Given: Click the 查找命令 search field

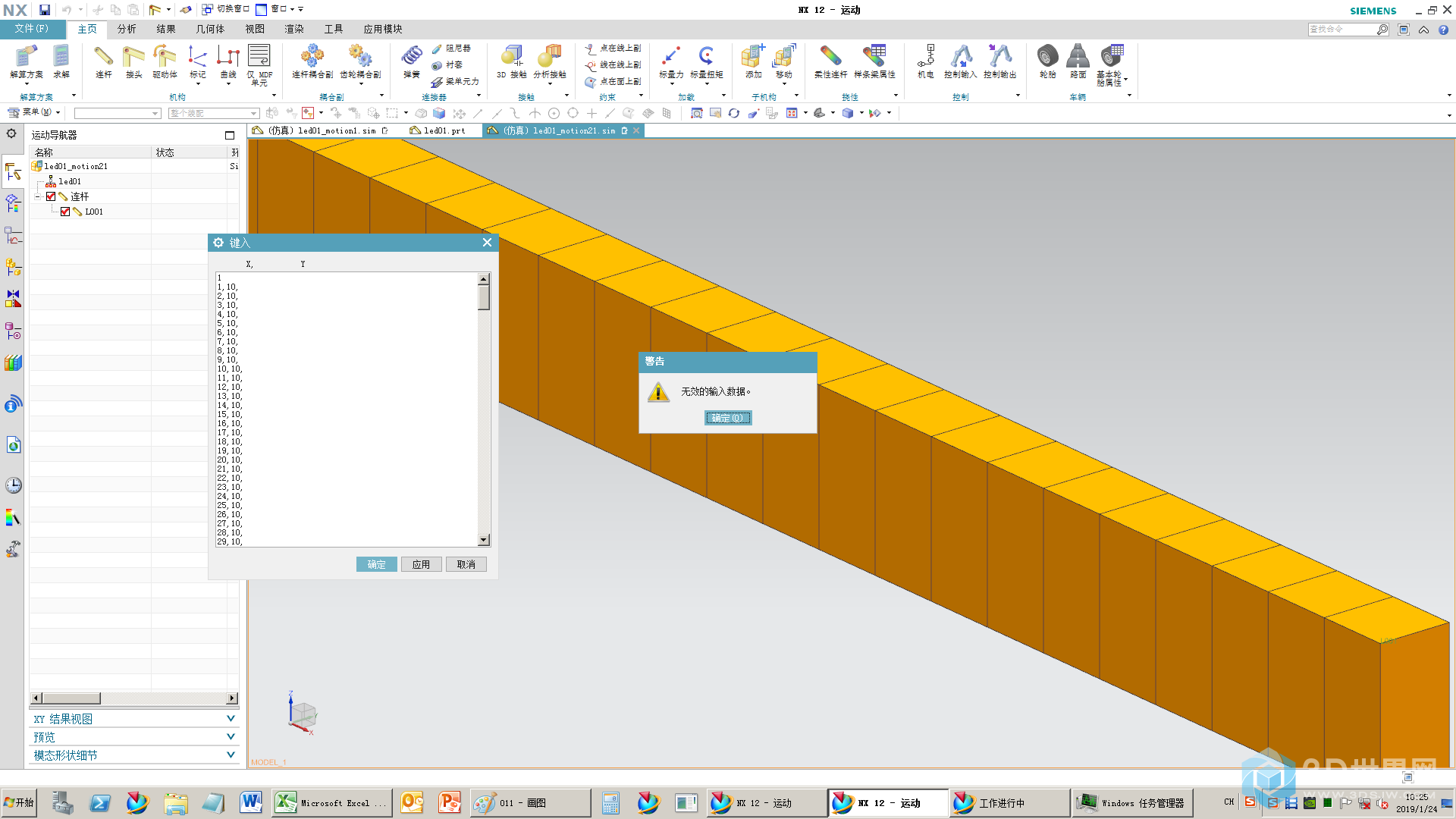Looking at the screenshot, I should (1343, 29).
